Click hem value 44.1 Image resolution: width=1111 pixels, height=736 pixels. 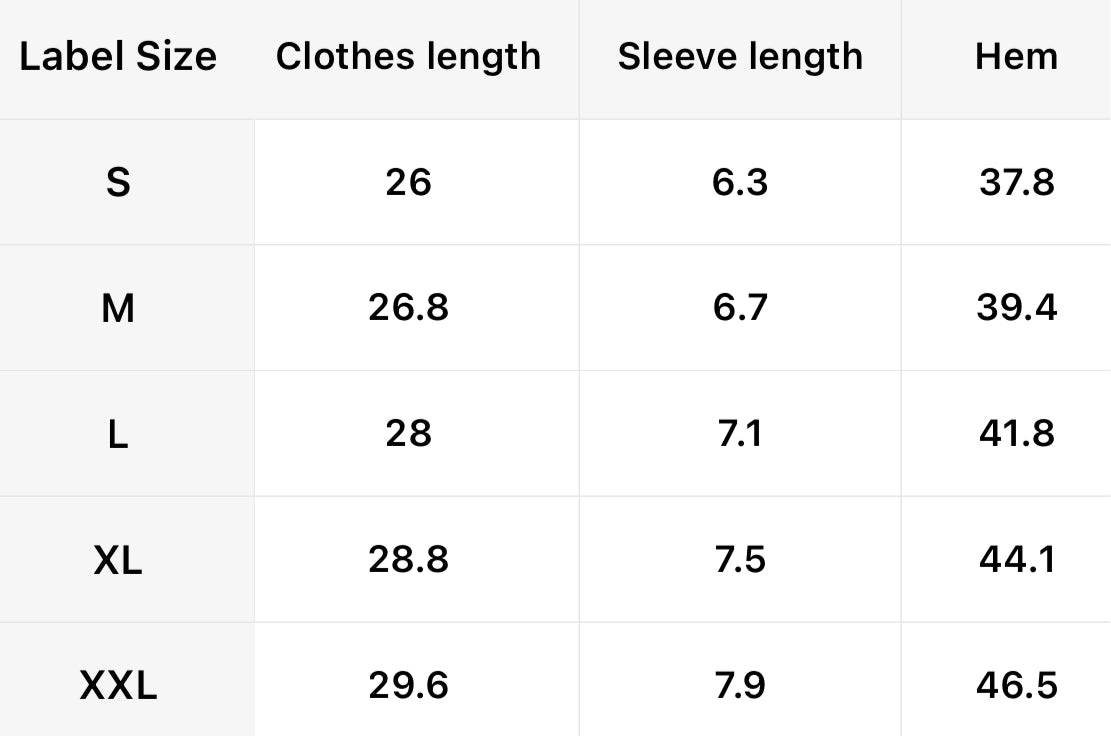point(1016,561)
